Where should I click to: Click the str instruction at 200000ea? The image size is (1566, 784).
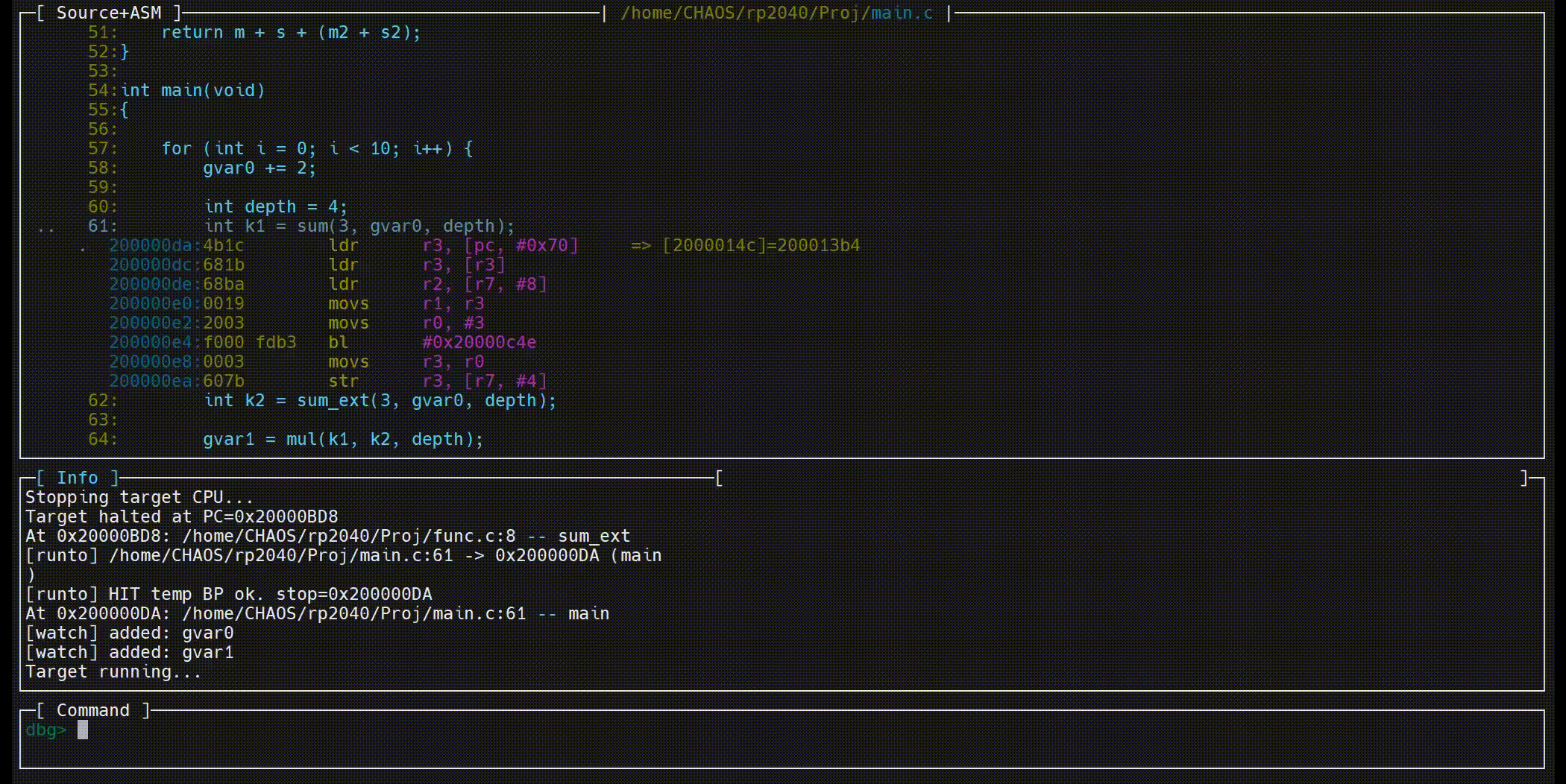pyautogui.click(x=343, y=381)
